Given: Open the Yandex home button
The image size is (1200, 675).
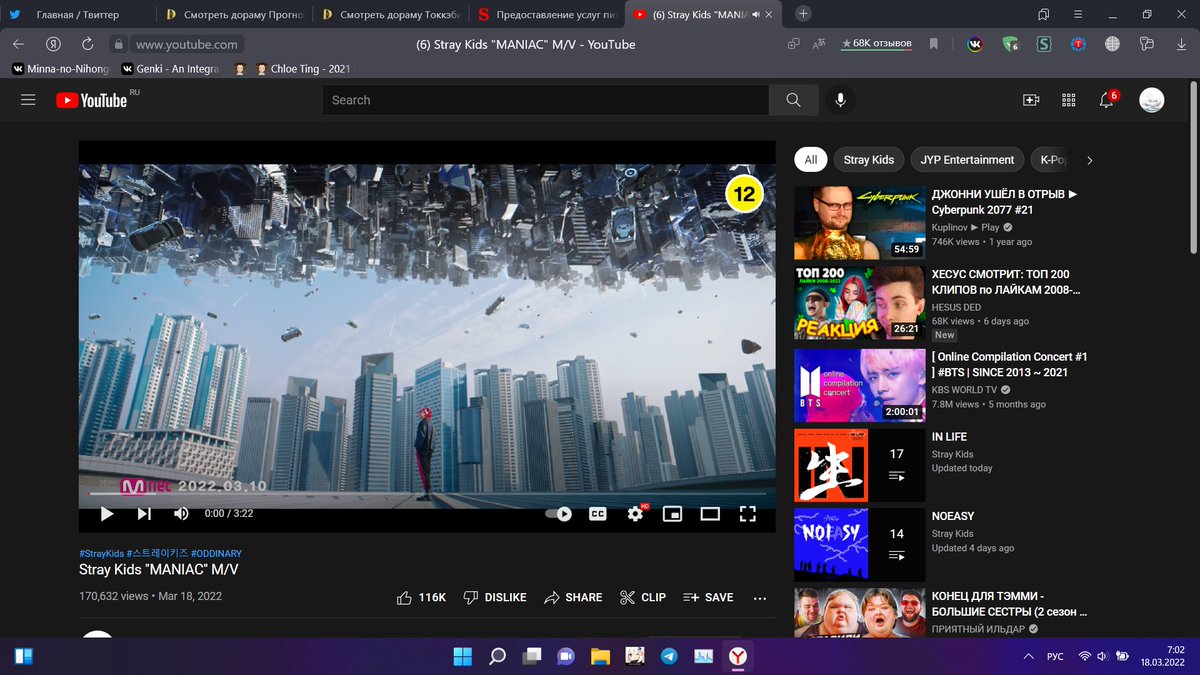Looking at the screenshot, I should 53,44.
